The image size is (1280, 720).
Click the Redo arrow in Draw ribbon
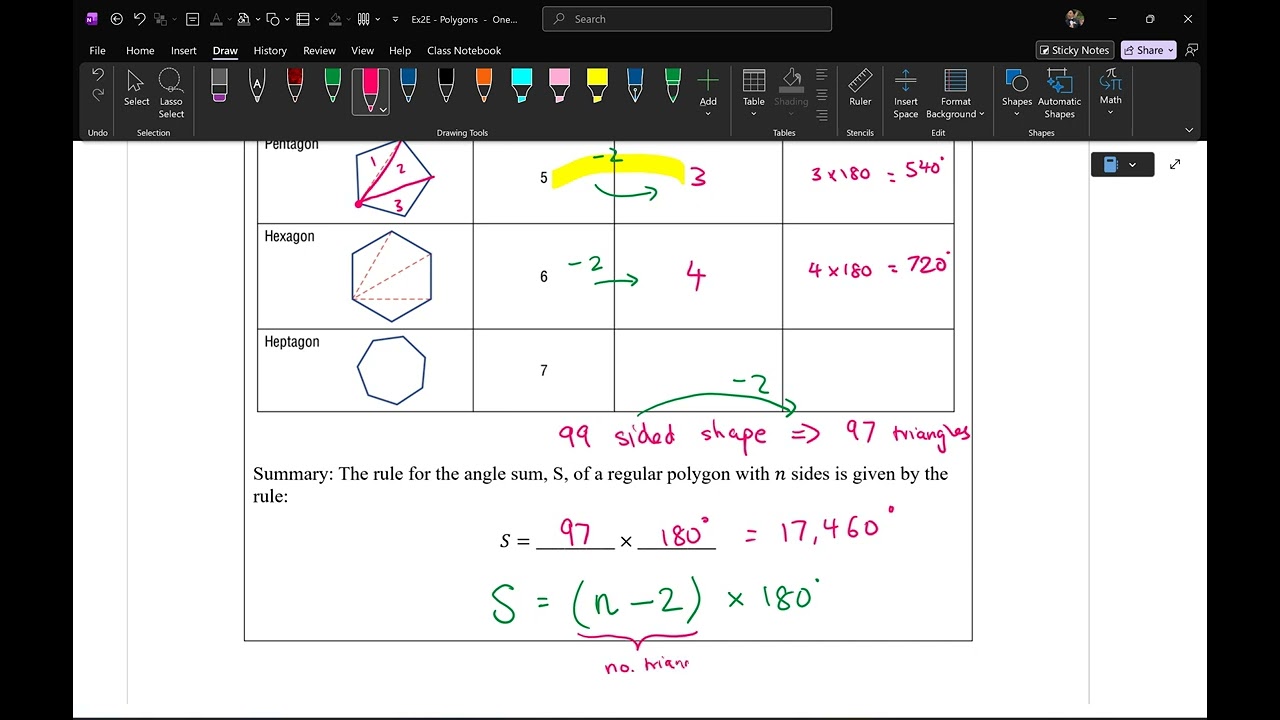98,95
